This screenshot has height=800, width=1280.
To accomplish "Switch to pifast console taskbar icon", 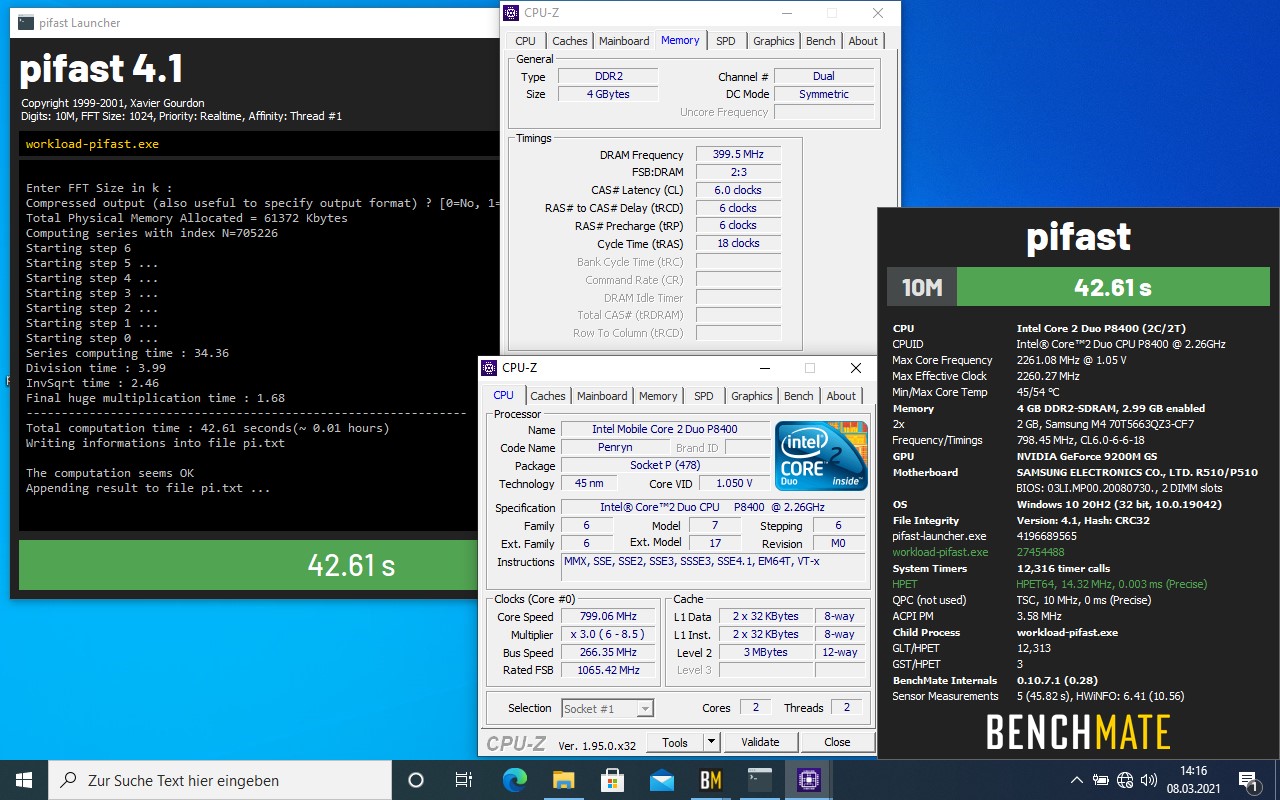I will pos(760,780).
